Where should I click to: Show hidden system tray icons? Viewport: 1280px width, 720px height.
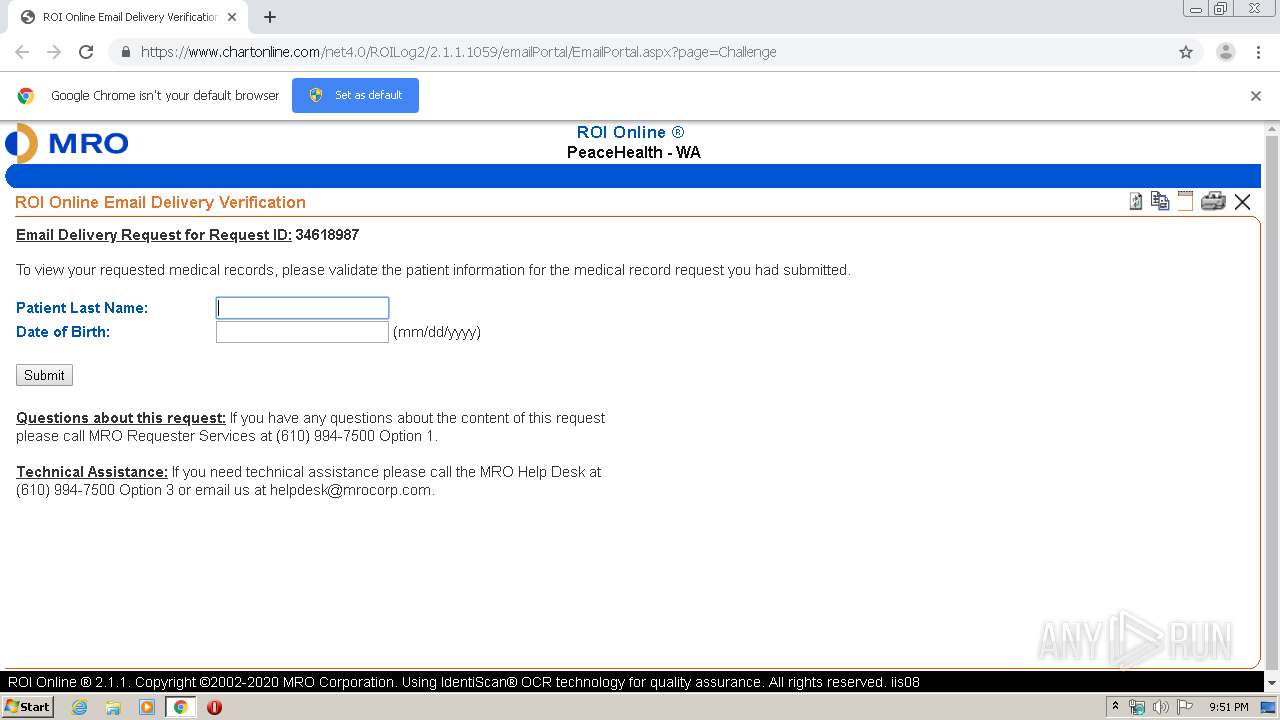pyautogui.click(x=1116, y=707)
